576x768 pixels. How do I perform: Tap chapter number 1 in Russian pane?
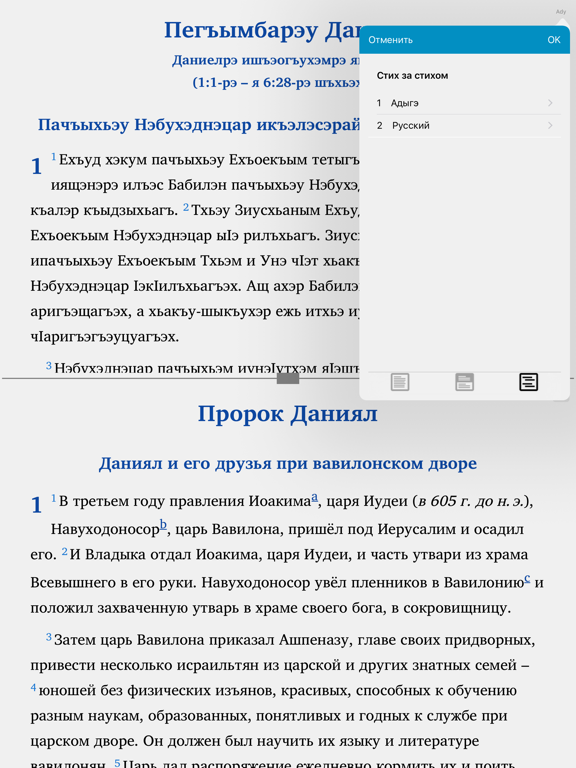[x=36, y=505]
